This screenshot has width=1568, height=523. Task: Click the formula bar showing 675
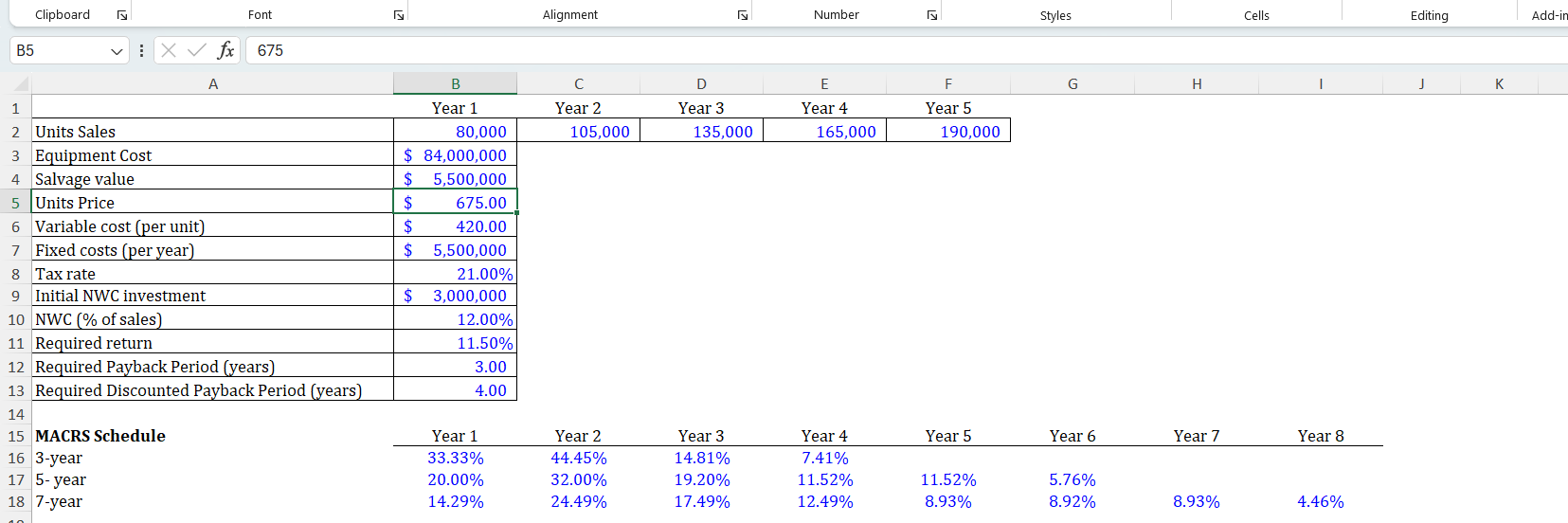(906, 50)
